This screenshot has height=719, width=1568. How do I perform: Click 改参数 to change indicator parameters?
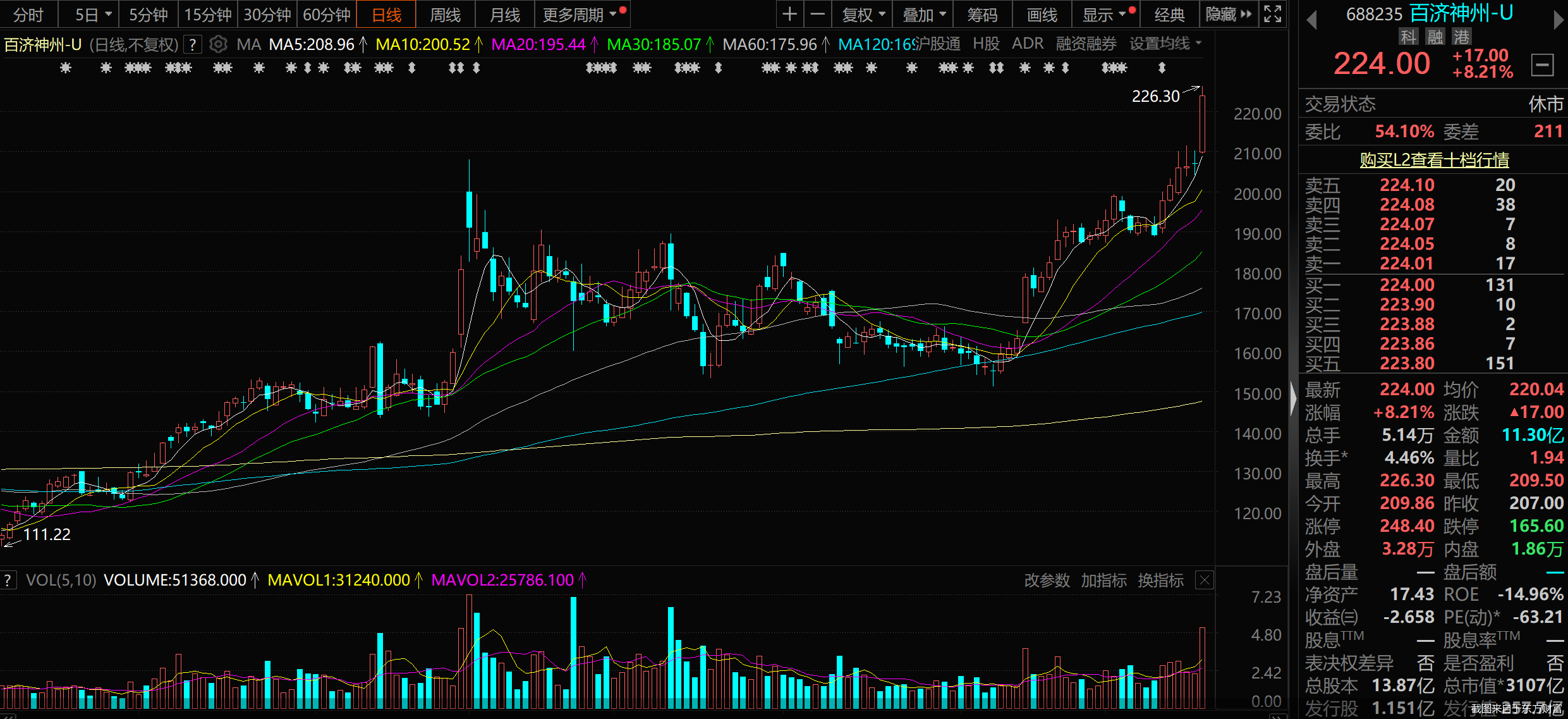click(x=1047, y=580)
